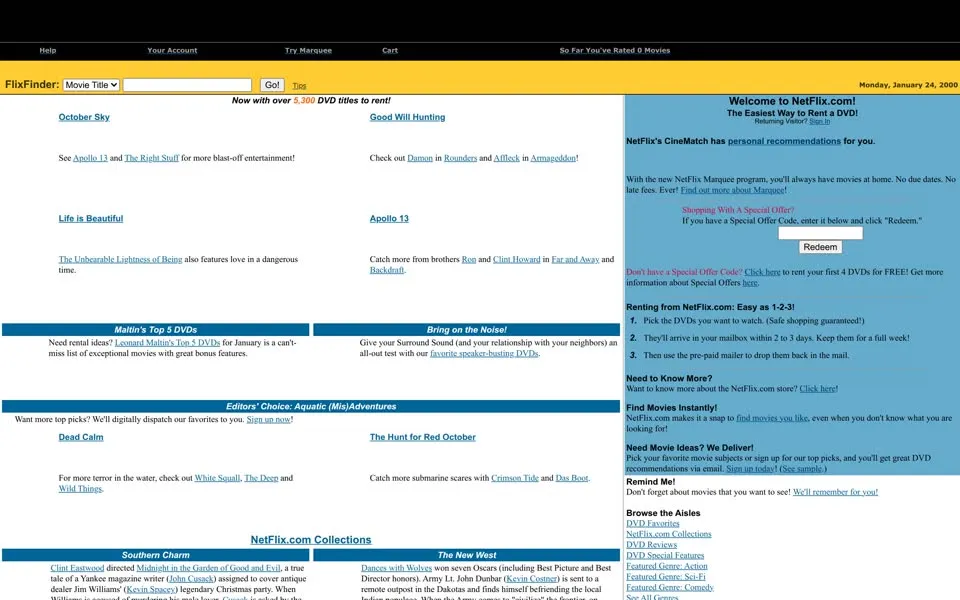Click Sign up now under Editors' Choice
960x600 pixels.
click(268, 419)
